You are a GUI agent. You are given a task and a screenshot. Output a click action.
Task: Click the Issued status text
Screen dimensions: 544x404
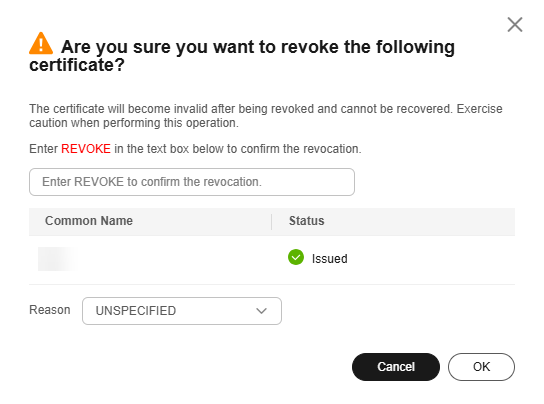(330, 259)
